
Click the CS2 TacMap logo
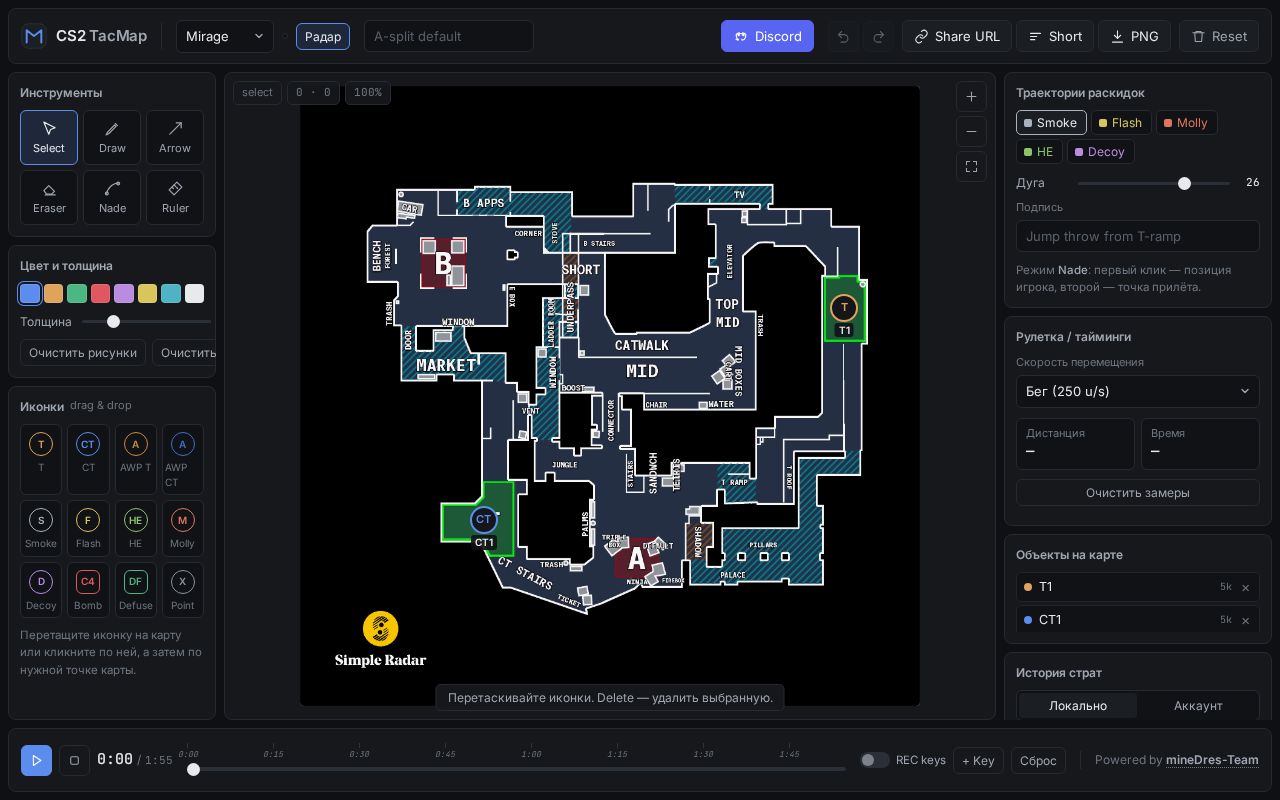pyautogui.click(x=84, y=36)
